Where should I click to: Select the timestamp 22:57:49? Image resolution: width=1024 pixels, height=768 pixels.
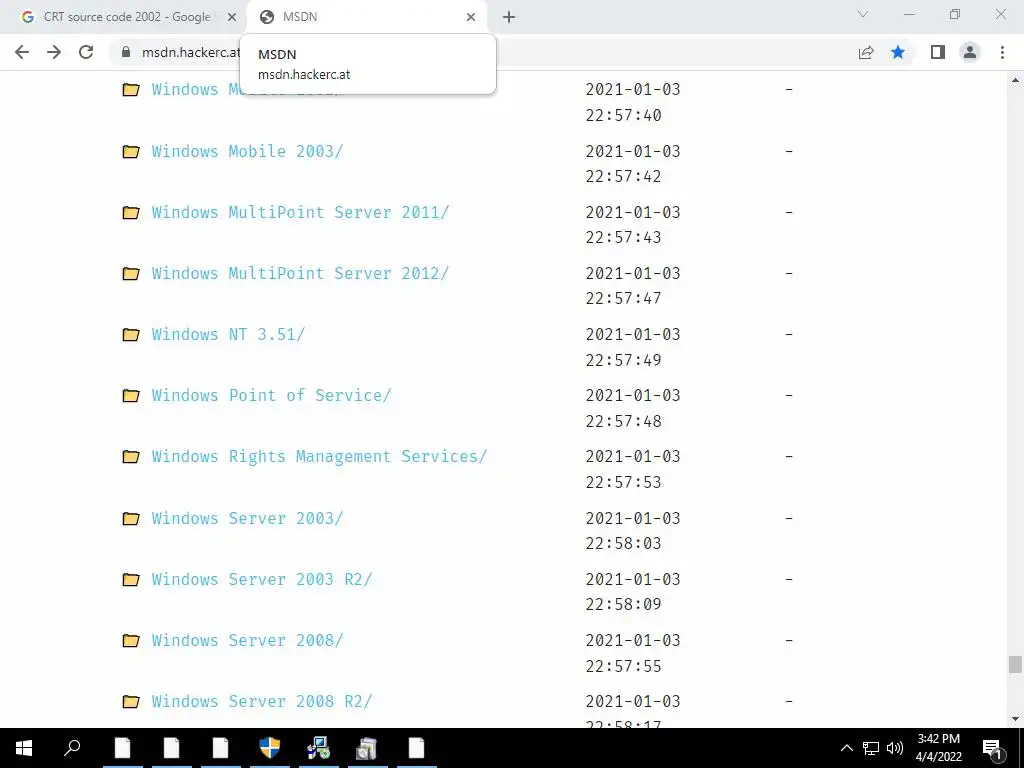pyautogui.click(x=623, y=360)
